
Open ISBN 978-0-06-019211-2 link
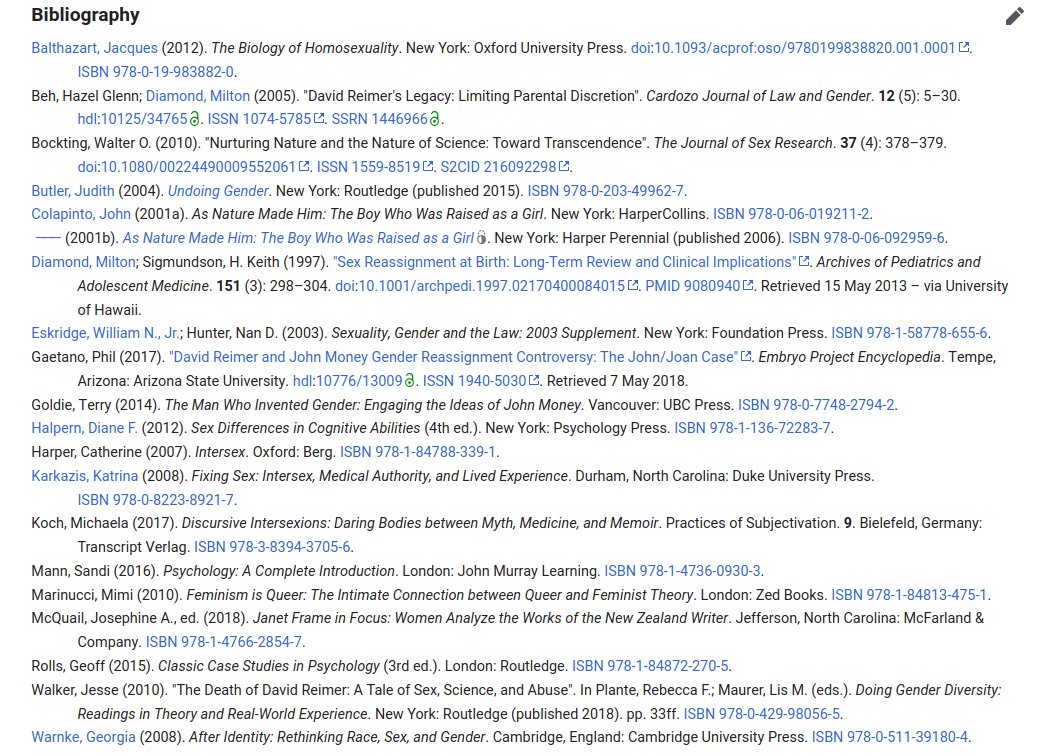click(791, 214)
